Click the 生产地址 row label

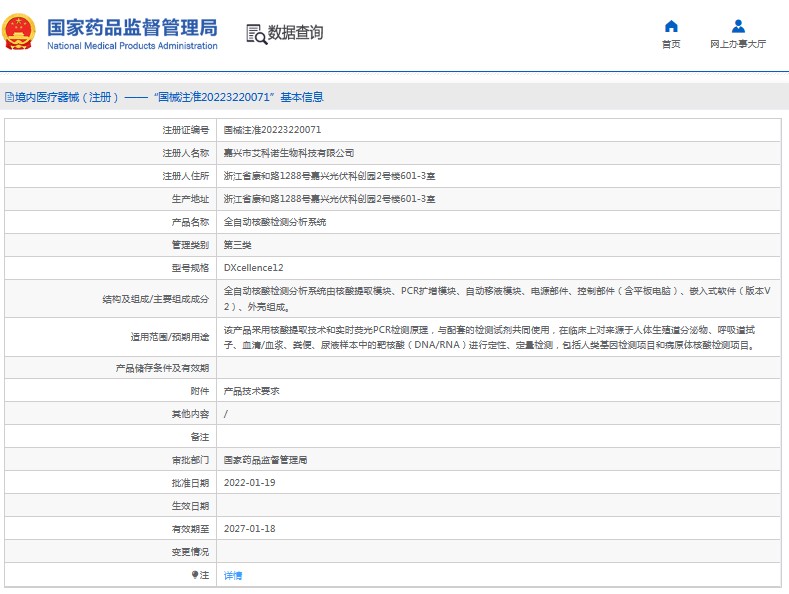(x=190, y=199)
